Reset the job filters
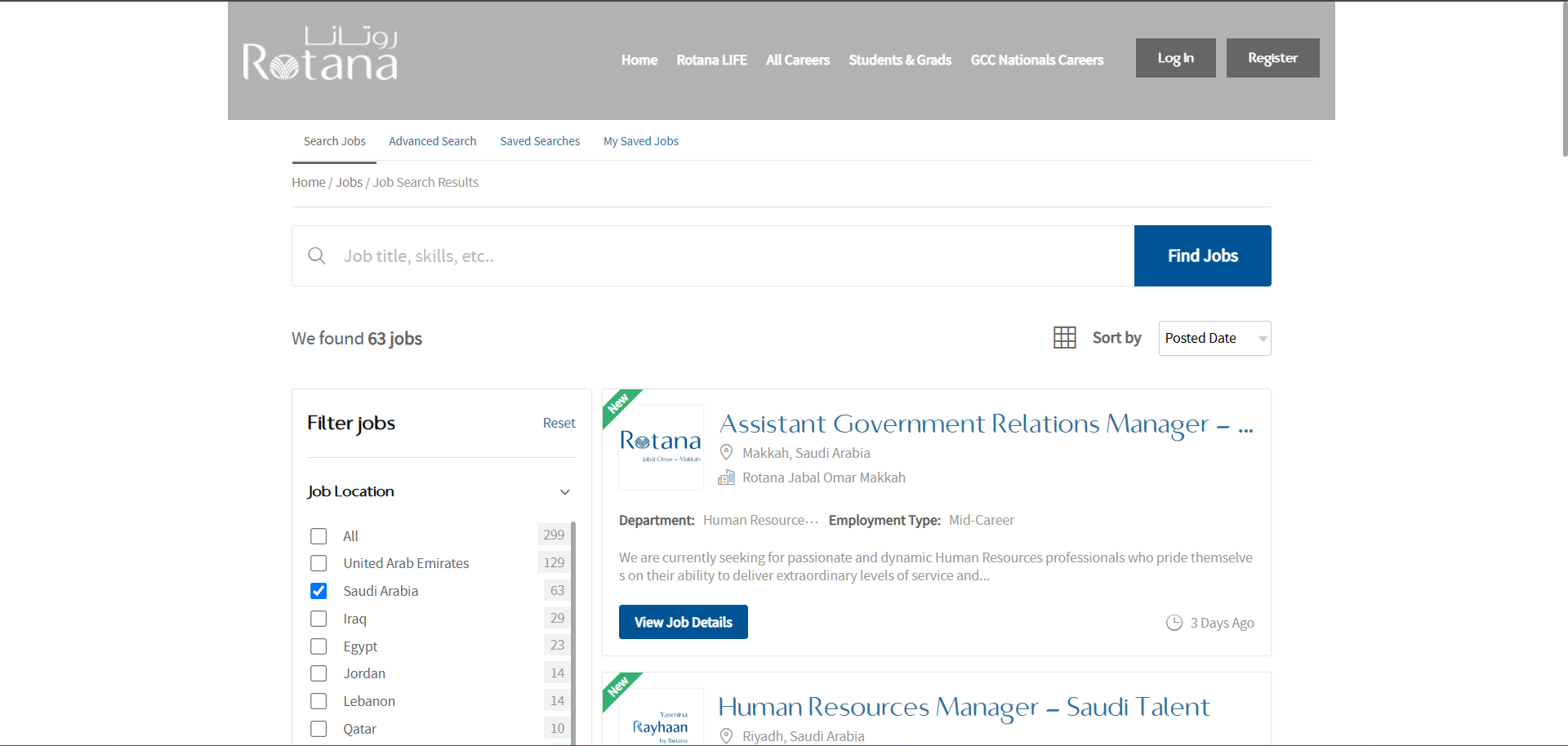 click(x=559, y=423)
